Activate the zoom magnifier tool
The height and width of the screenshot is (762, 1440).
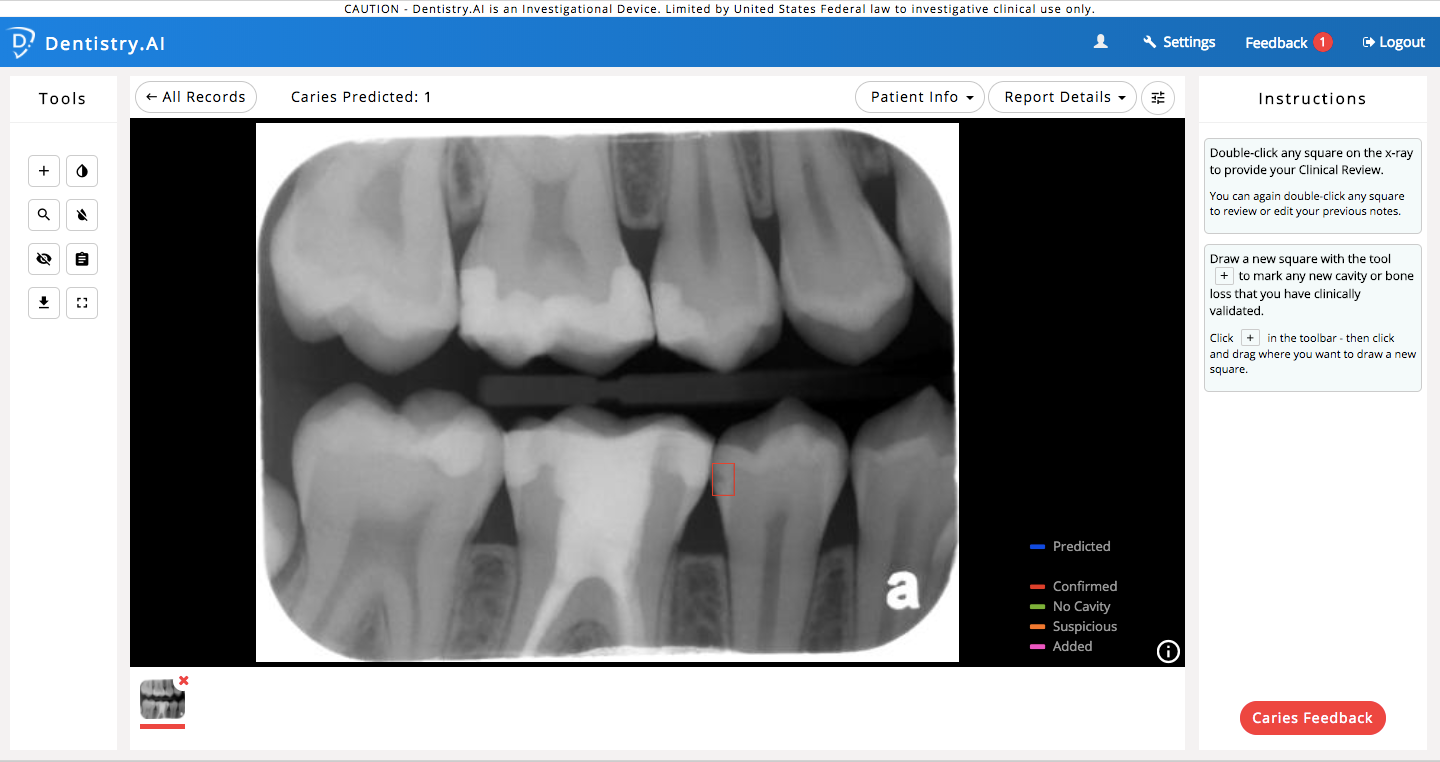[44, 215]
